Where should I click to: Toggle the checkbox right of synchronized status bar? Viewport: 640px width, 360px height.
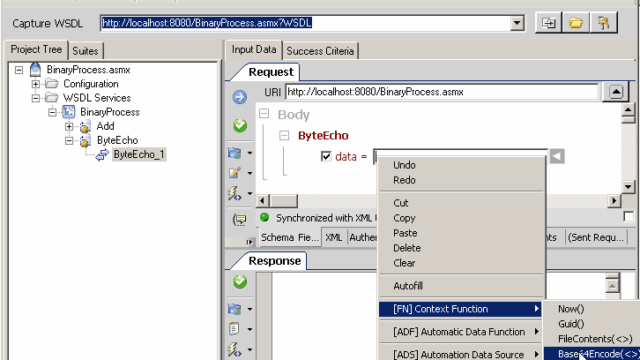(629, 217)
